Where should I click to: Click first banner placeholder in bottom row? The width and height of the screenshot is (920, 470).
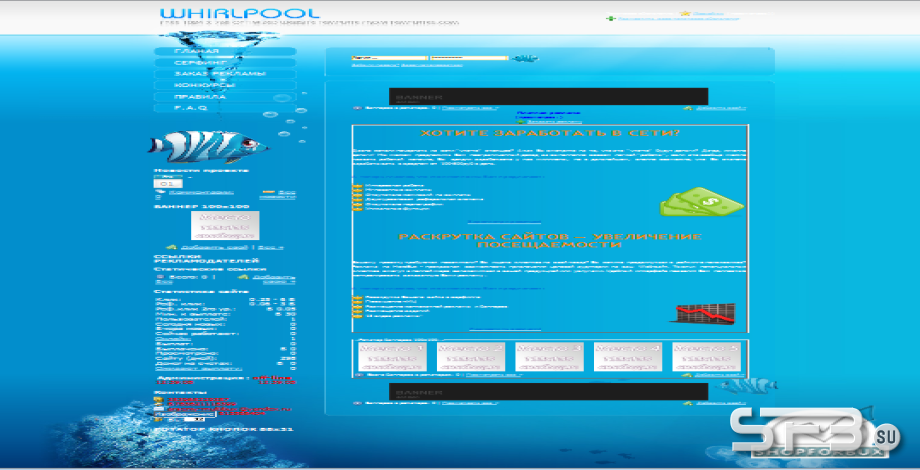392,357
